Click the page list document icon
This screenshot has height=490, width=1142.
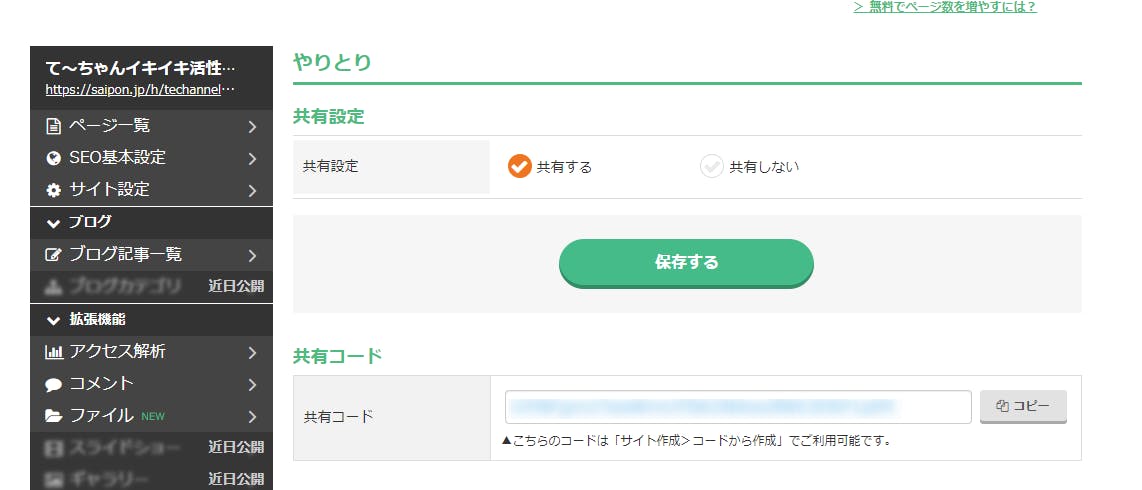[x=53, y=127]
